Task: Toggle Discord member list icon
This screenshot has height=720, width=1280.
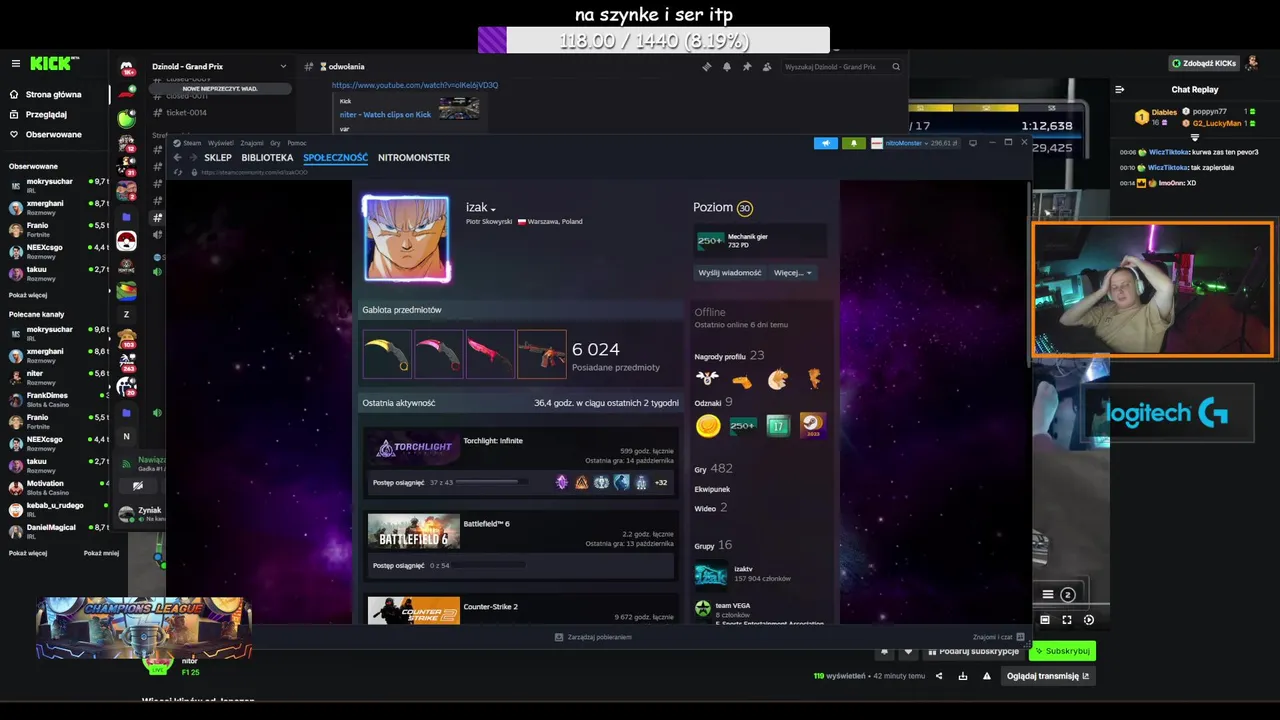Action: coord(767,67)
